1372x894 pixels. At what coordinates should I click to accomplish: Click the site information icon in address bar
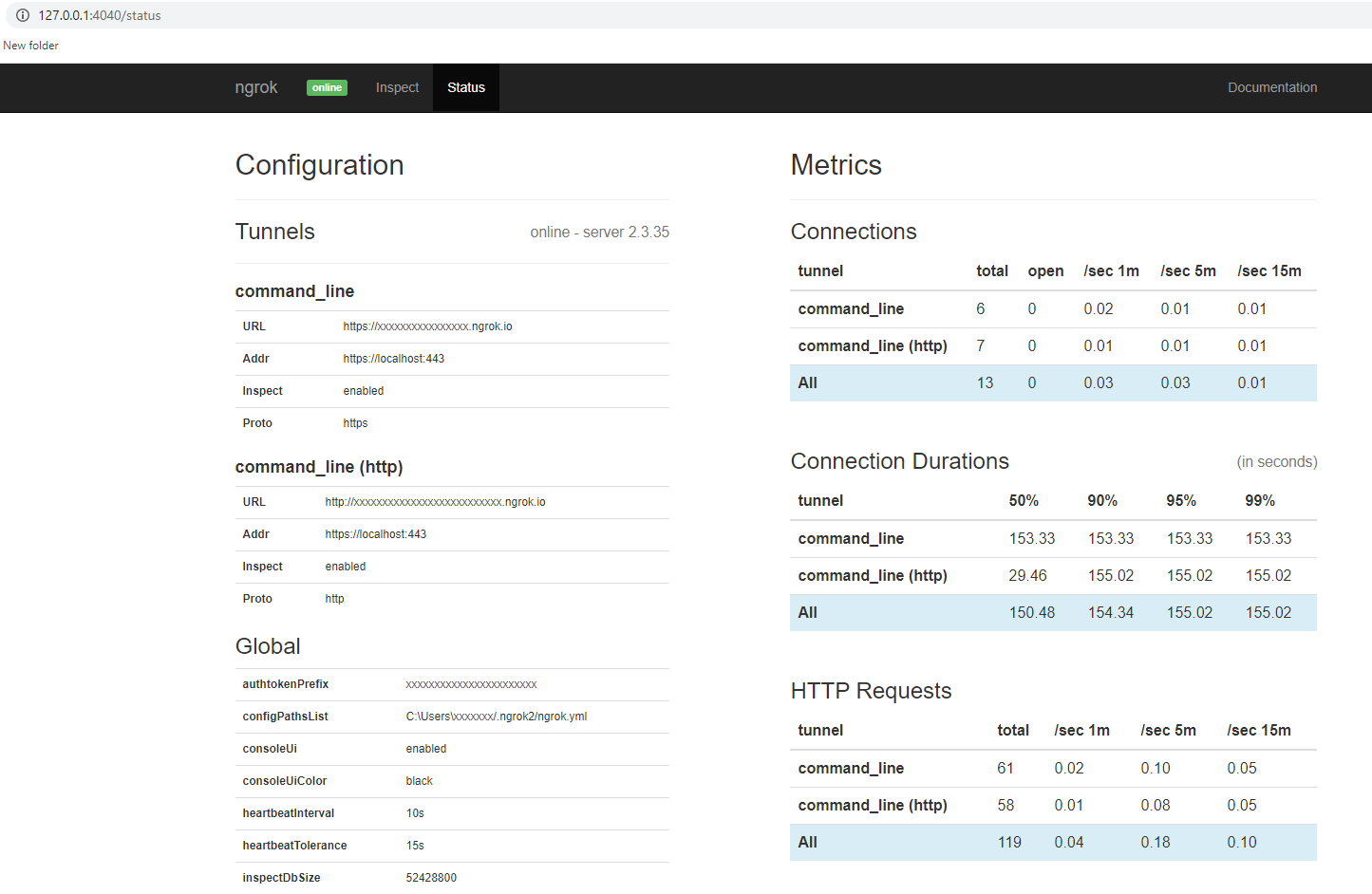click(23, 15)
